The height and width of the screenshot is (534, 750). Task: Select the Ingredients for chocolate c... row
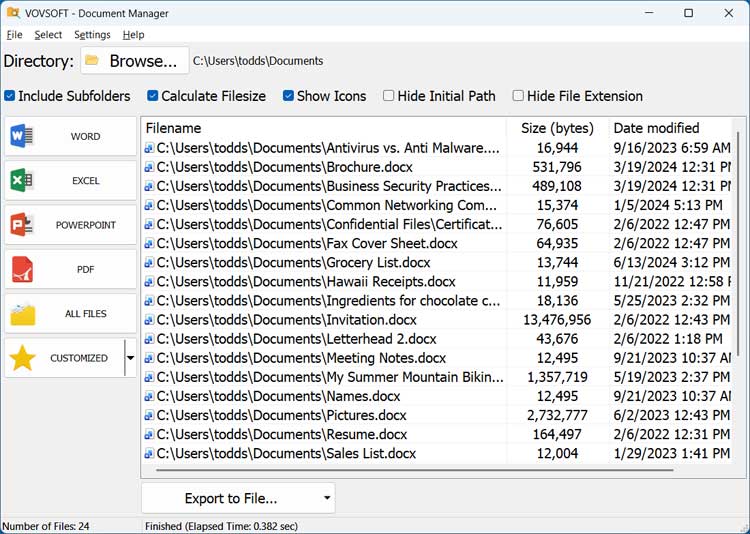click(437, 300)
